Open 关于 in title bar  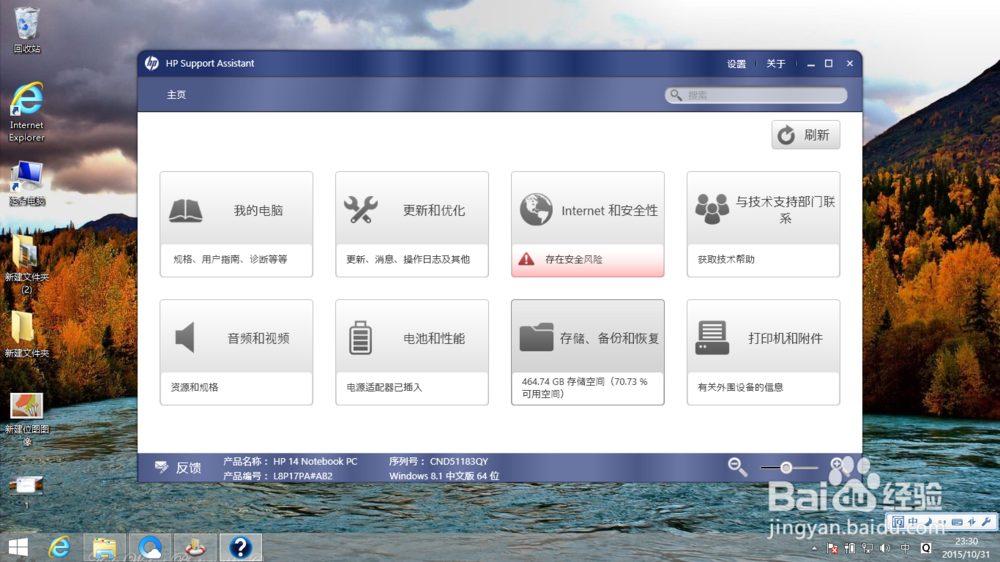pyautogui.click(x=776, y=64)
